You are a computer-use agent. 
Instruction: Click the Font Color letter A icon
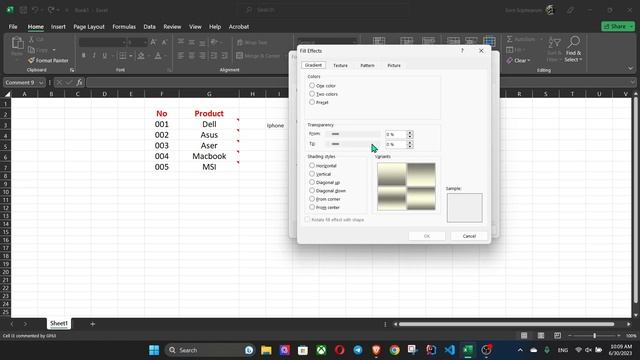pos(158,56)
